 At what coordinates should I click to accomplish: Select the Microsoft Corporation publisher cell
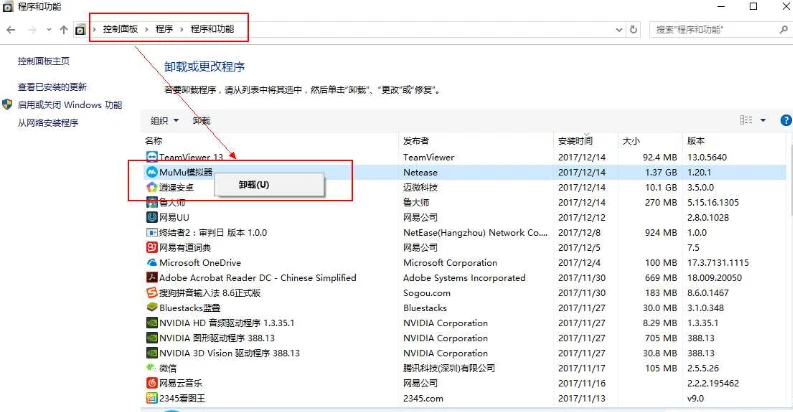pyautogui.click(x=450, y=263)
